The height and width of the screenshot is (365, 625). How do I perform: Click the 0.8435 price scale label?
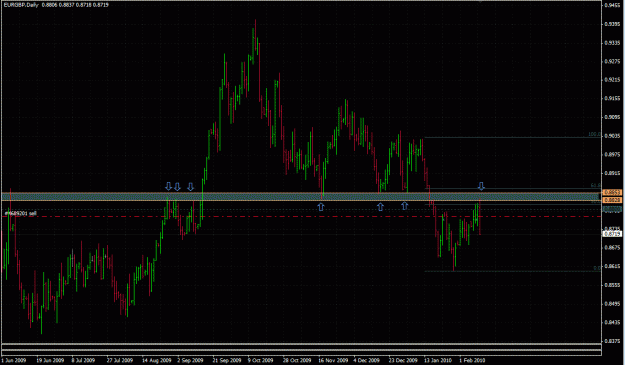point(612,322)
